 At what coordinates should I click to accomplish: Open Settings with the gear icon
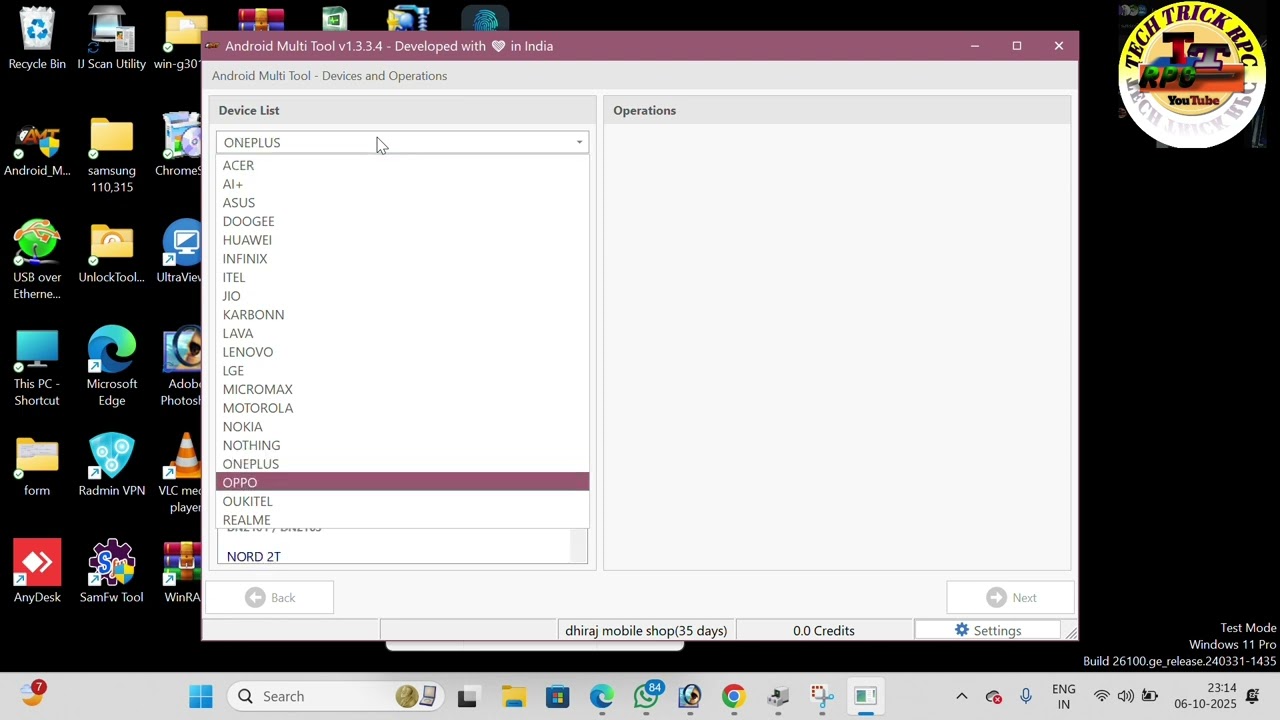pos(987,630)
